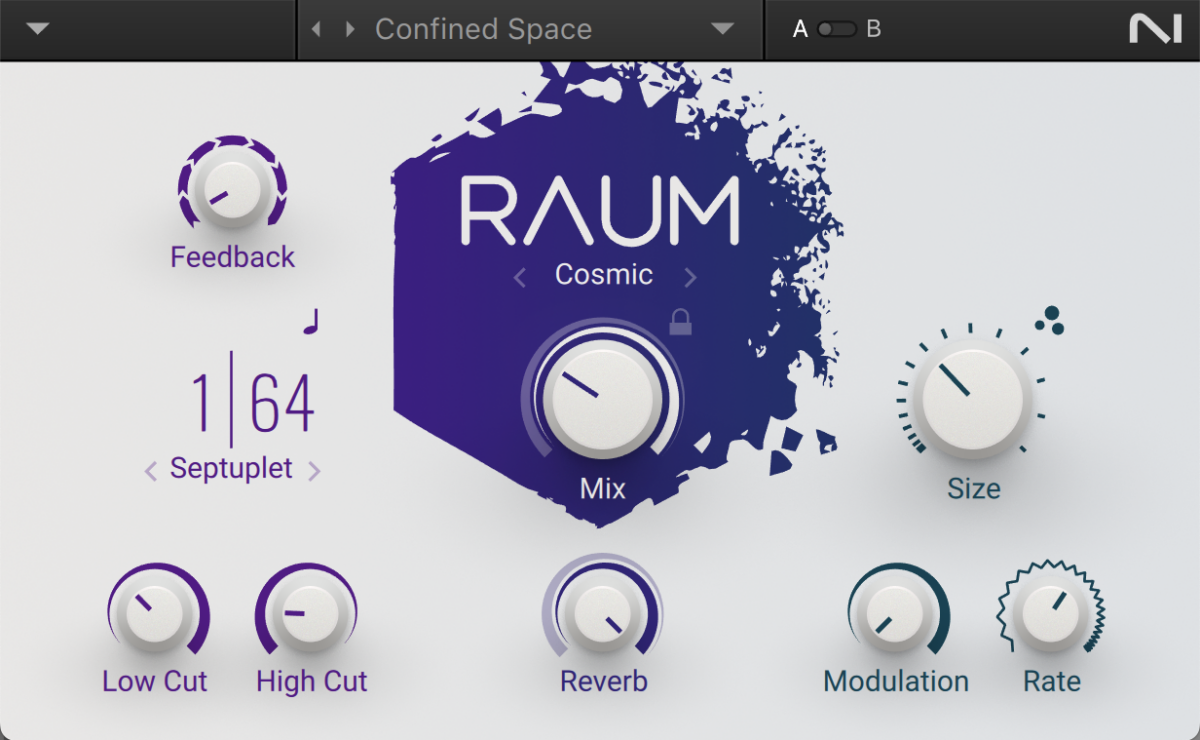
Task: Click the Septuplet division label
Action: (x=231, y=468)
